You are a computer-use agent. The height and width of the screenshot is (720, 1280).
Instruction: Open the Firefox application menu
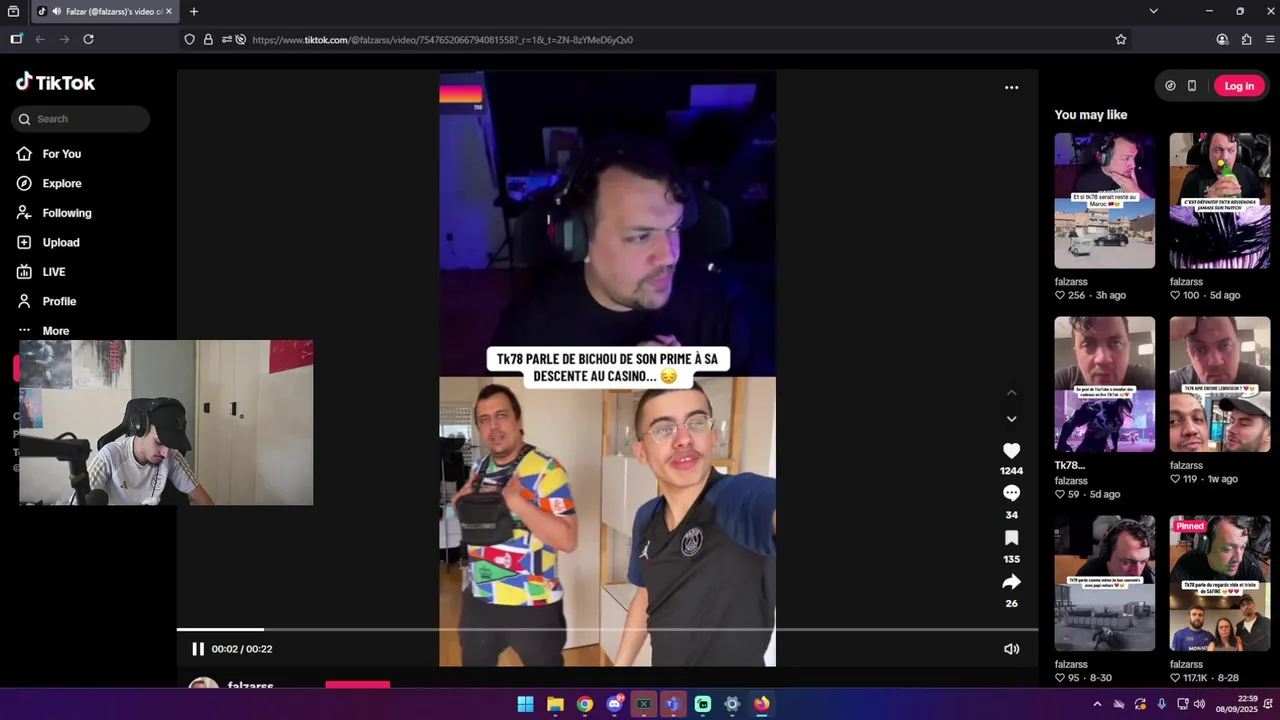(x=1270, y=39)
